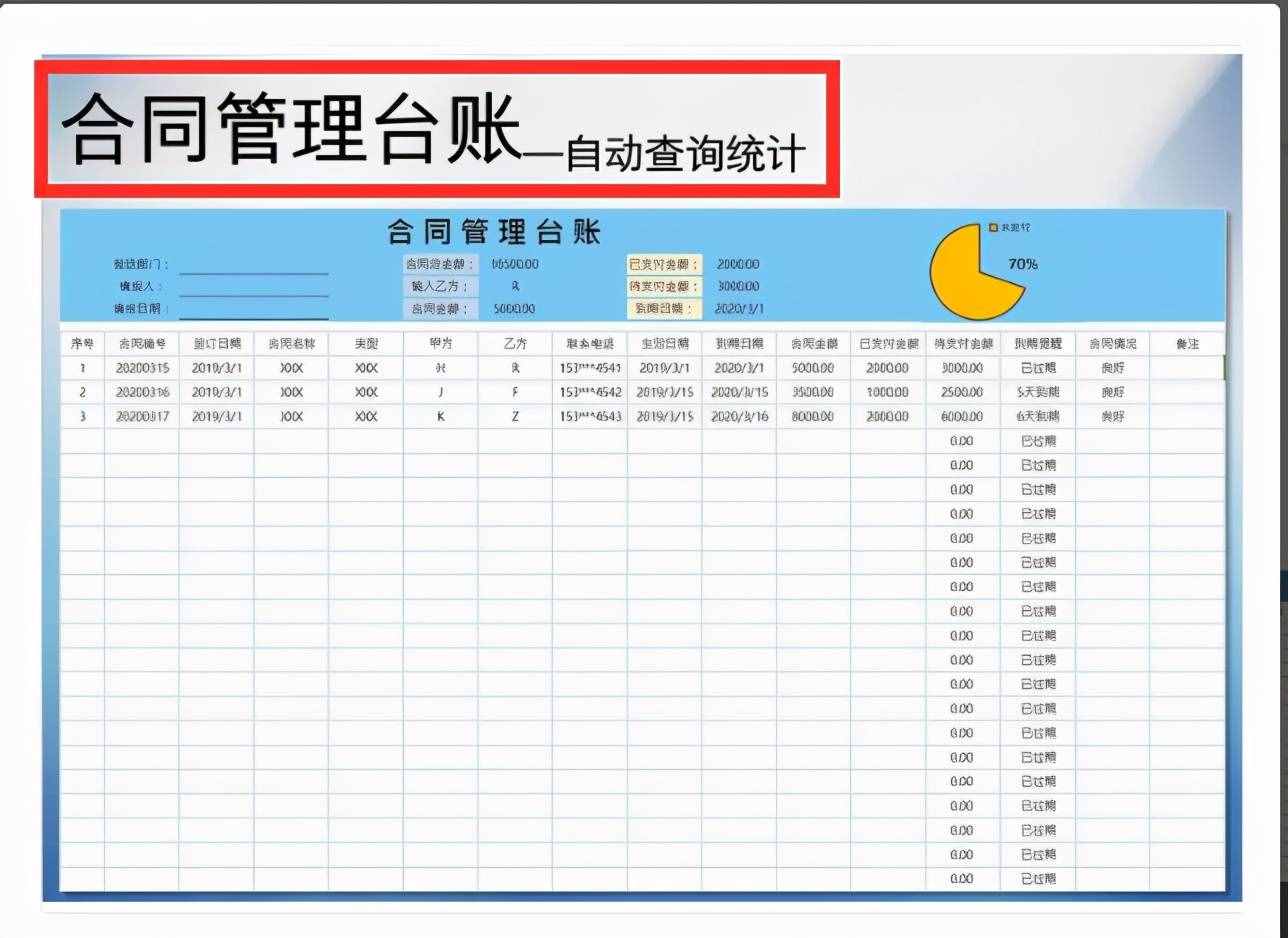1288x938 pixels.
Task: Select the 乙方 column header
Action: pyautogui.click(x=515, y=343)
